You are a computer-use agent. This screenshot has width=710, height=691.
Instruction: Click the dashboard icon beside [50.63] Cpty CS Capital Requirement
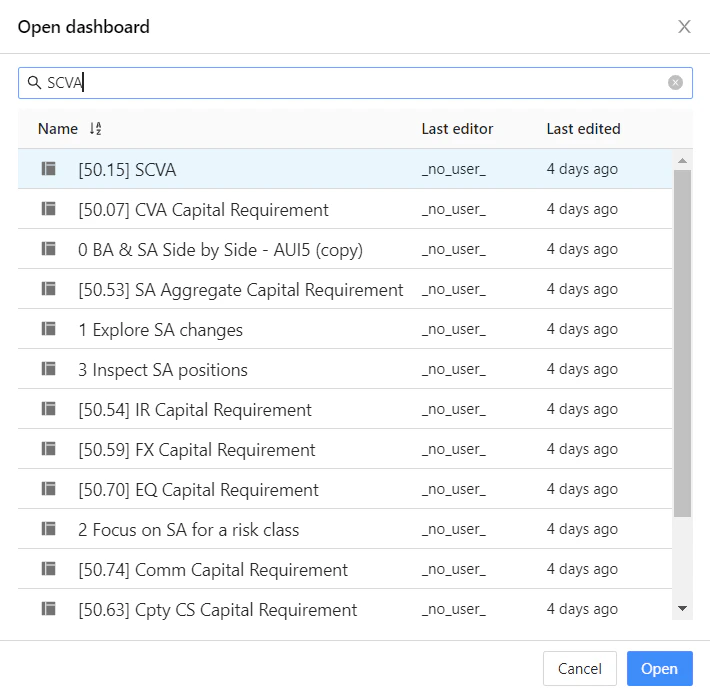[x=48, y=609]
